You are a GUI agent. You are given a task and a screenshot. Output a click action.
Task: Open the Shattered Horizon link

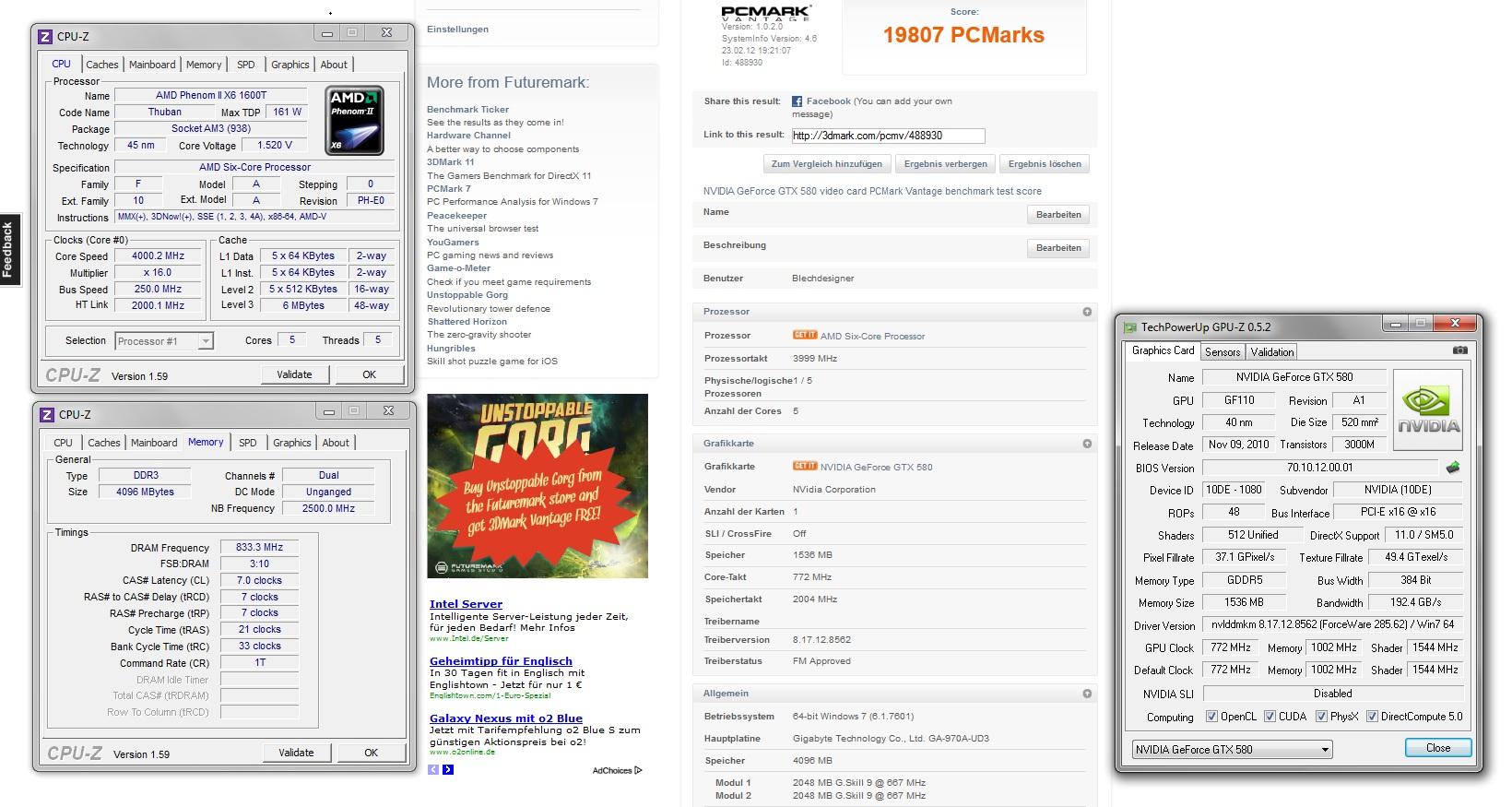coord(467,322)
